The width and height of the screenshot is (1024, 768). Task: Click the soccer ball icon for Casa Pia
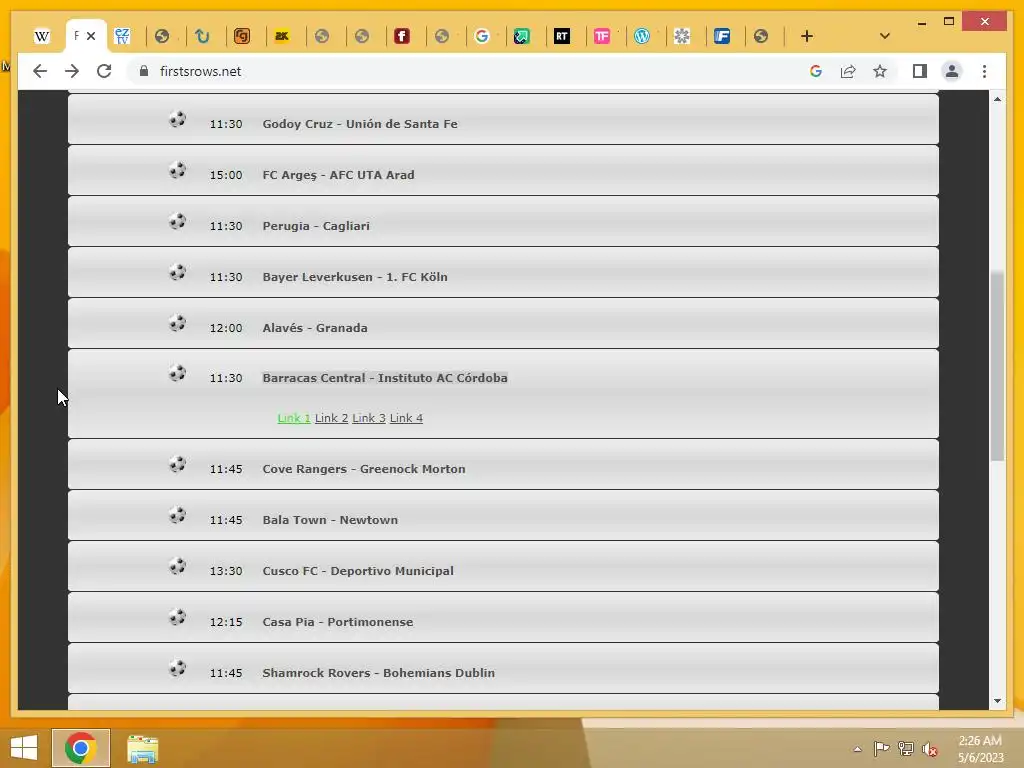tap(178, 617)
